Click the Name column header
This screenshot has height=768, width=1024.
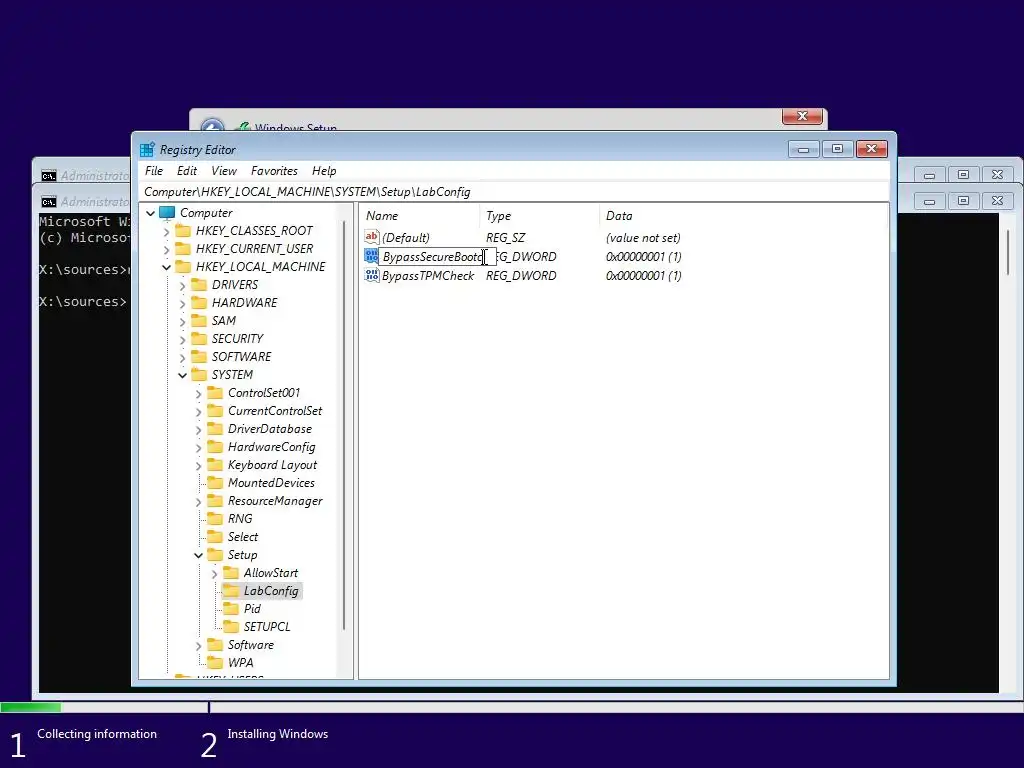click(420, 216)
